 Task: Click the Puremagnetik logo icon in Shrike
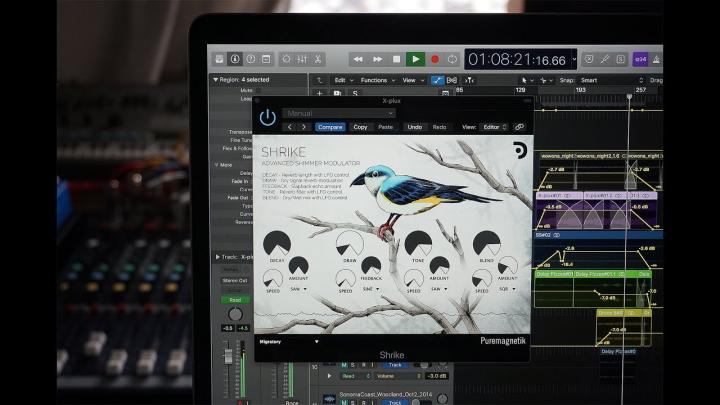point(520,151)
